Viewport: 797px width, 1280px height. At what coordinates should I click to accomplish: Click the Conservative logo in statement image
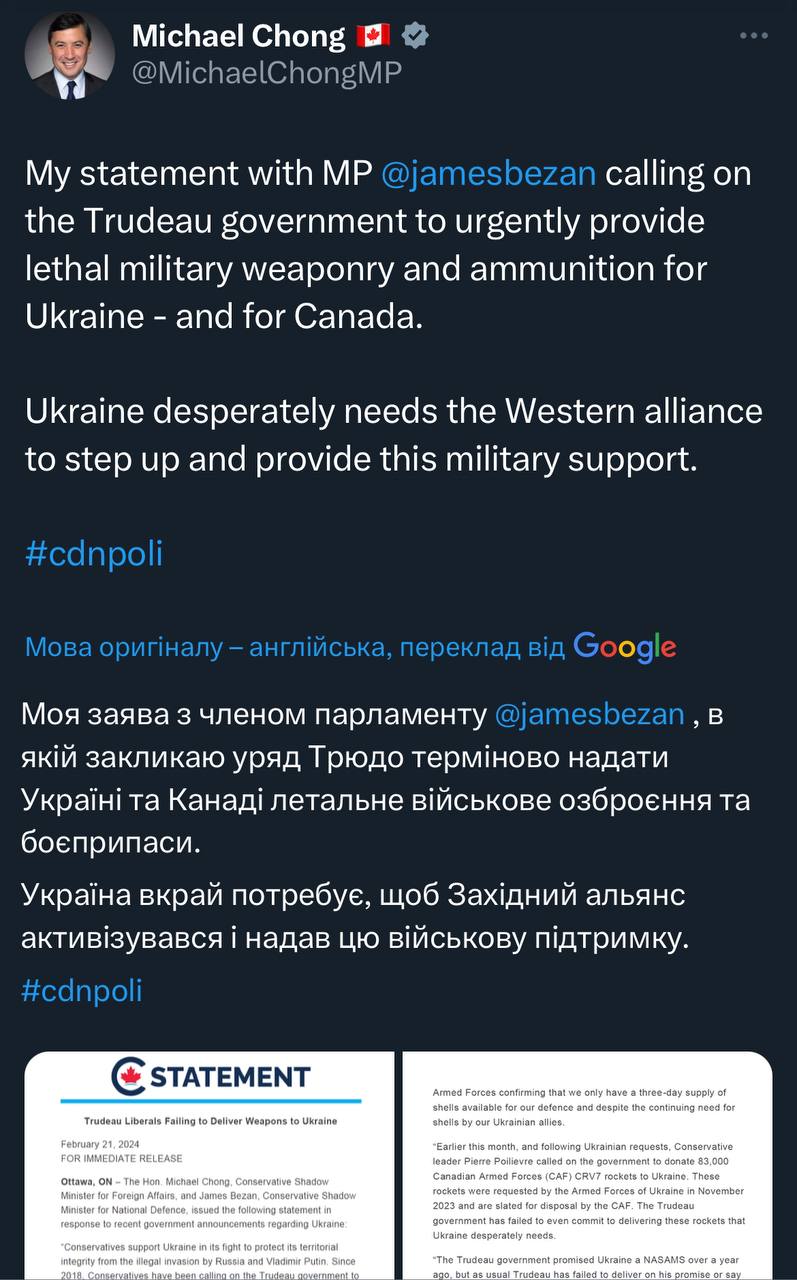tap(129, 1078)
